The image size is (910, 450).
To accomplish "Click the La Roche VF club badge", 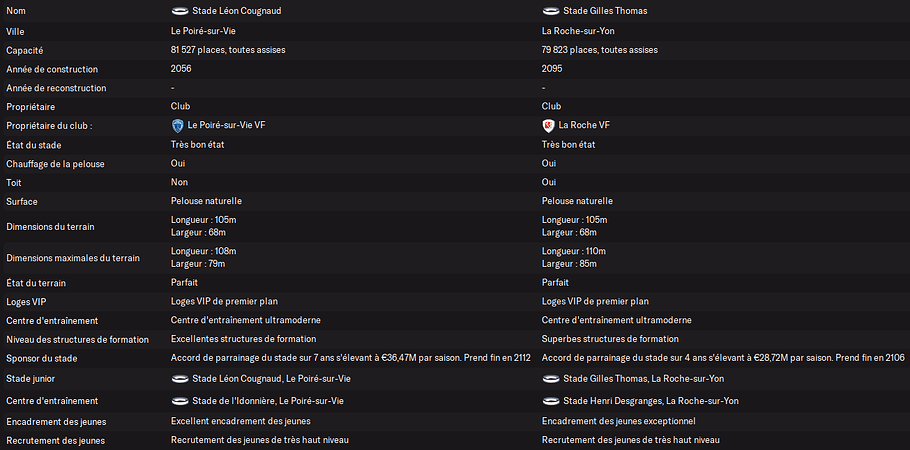I will point(548,126).
